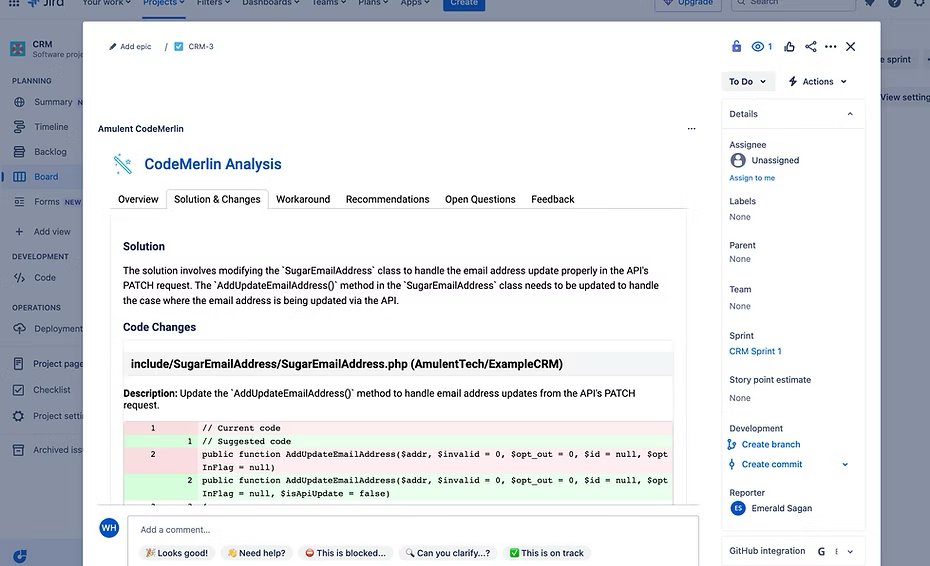Open the Apps menu in top navigation

click(x=415, y=3)
